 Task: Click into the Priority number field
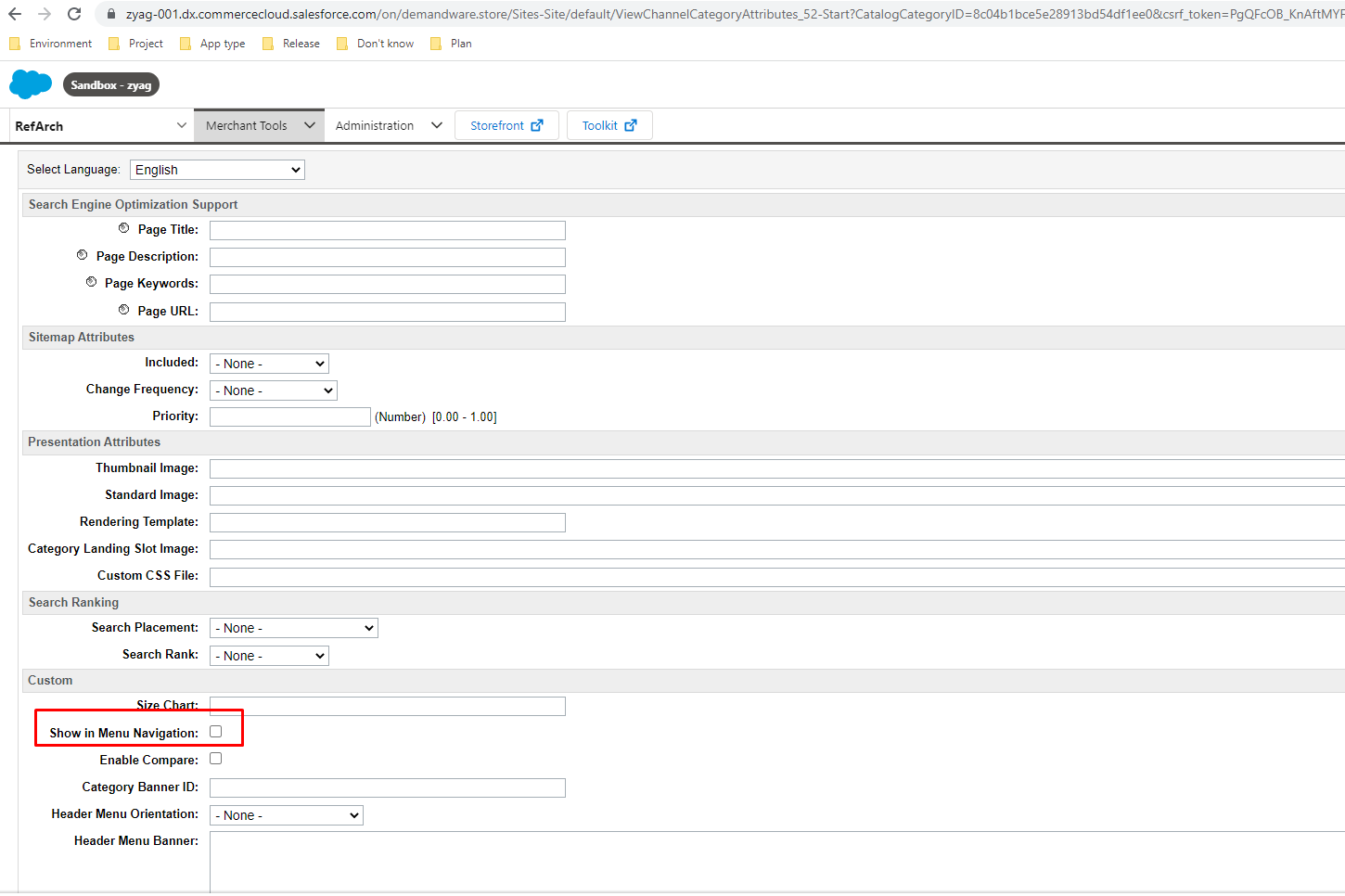[289, 417]
